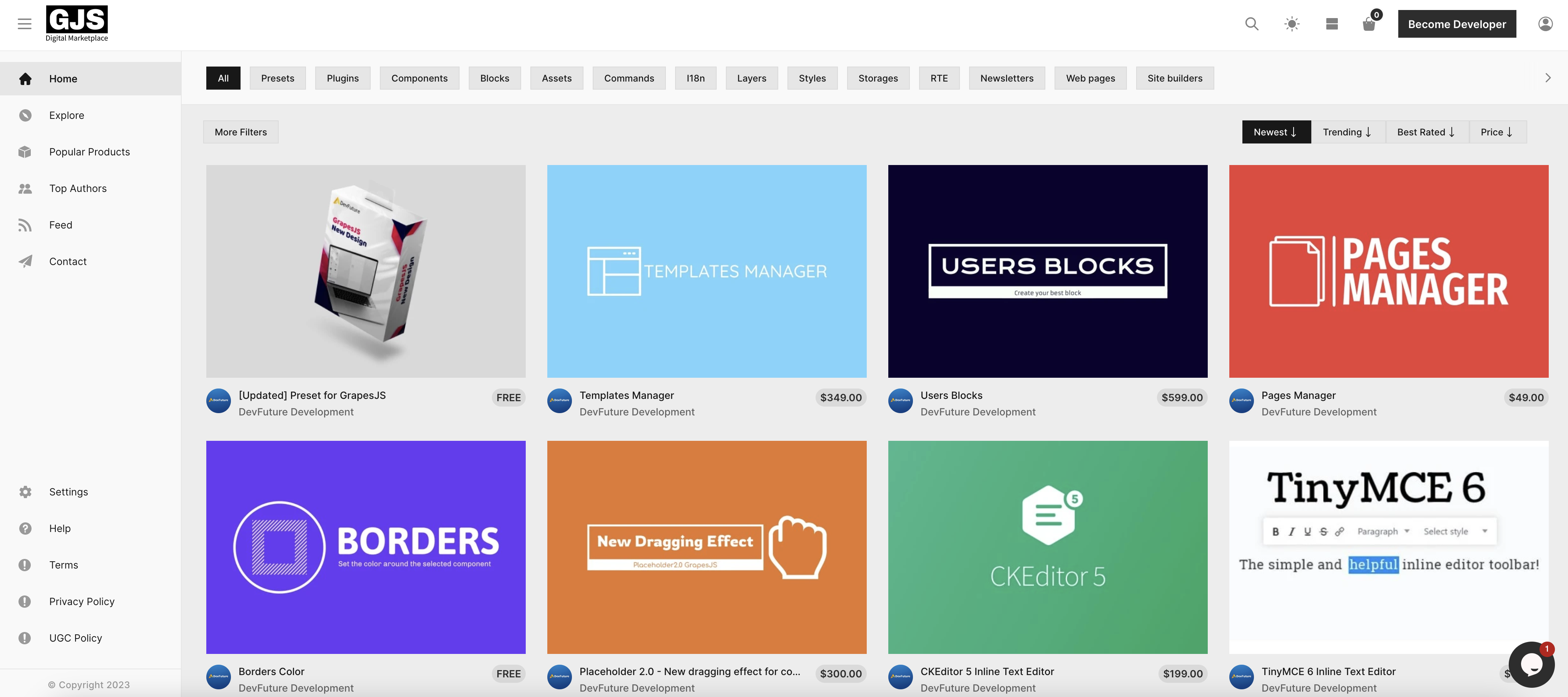
Task: Open the CKEditor 5 product thumbnail
Action: pos(1048,547)
